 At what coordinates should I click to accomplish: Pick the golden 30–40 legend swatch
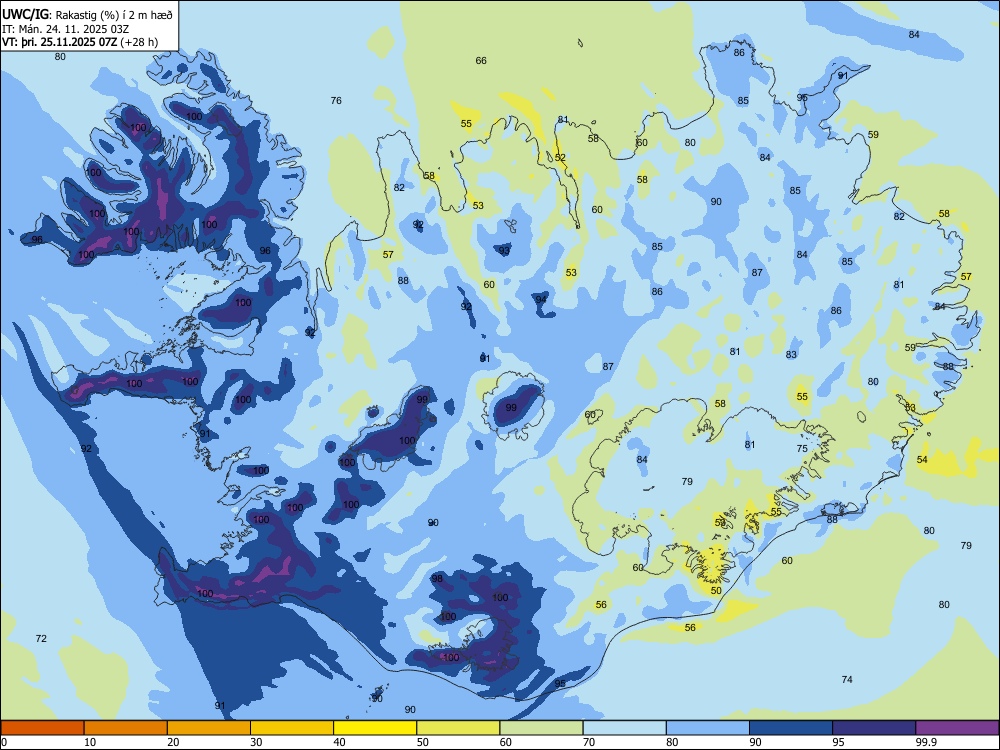coord(292,728)
